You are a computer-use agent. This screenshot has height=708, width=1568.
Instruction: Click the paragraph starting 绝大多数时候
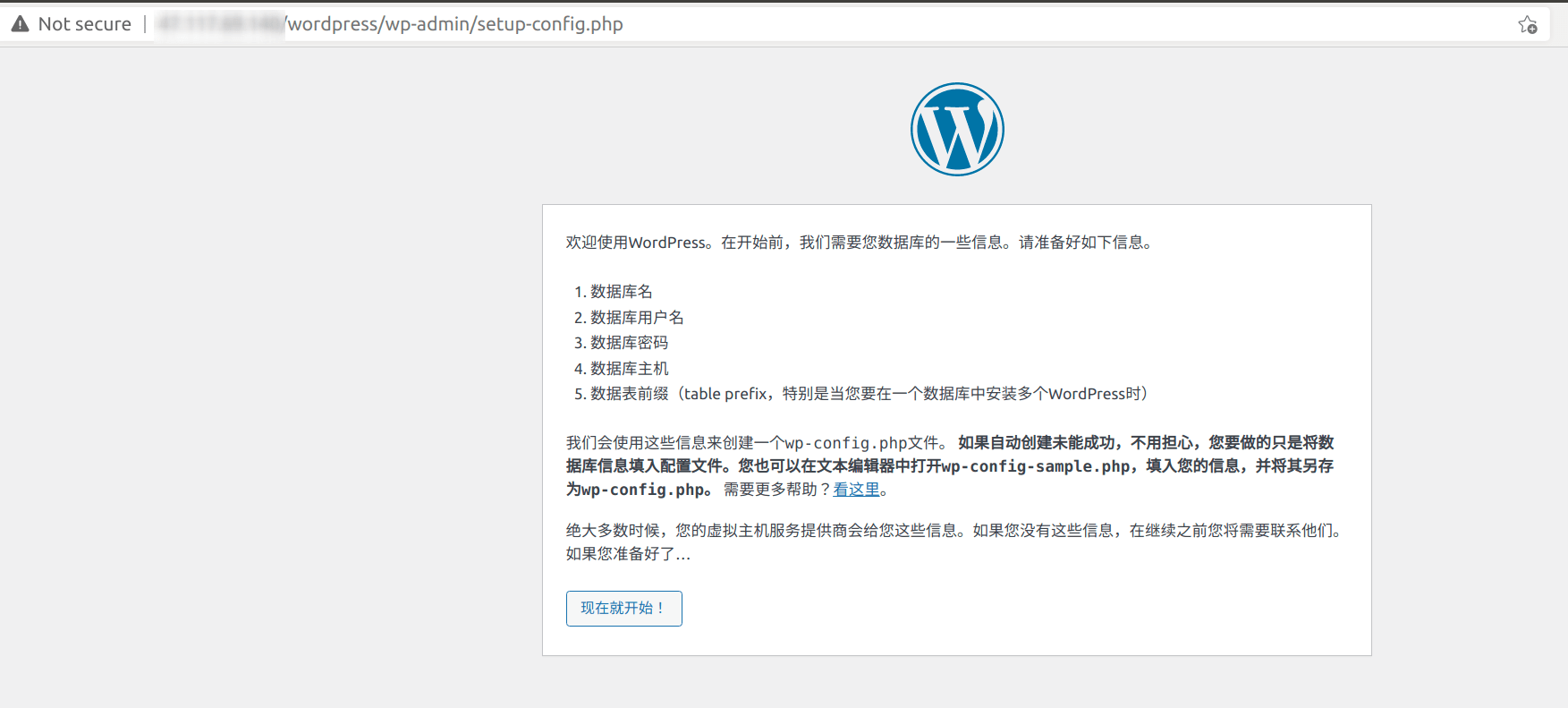click(954, 542)
